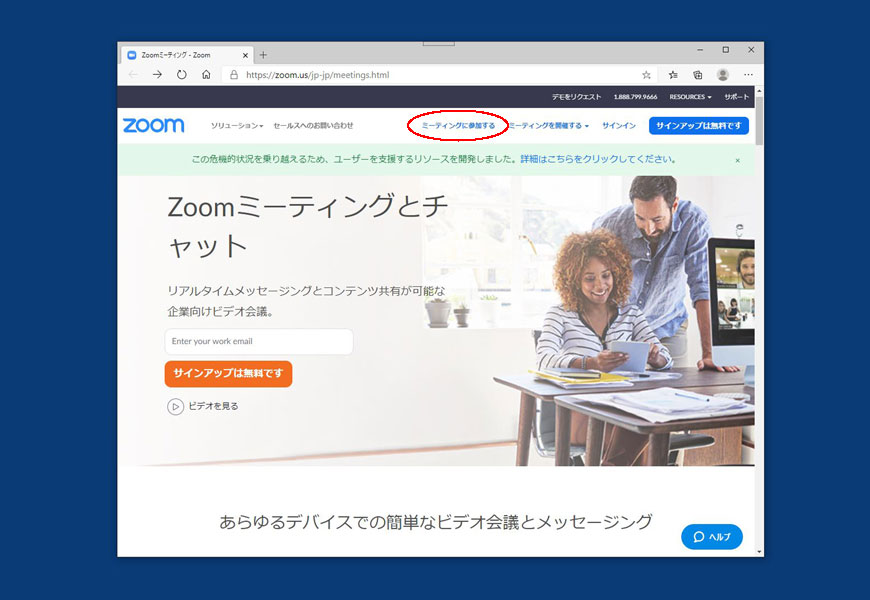Click ミーティングに参加する in navigation
The height and width of the screenshot is (600, 870).
tap(458, 125)
